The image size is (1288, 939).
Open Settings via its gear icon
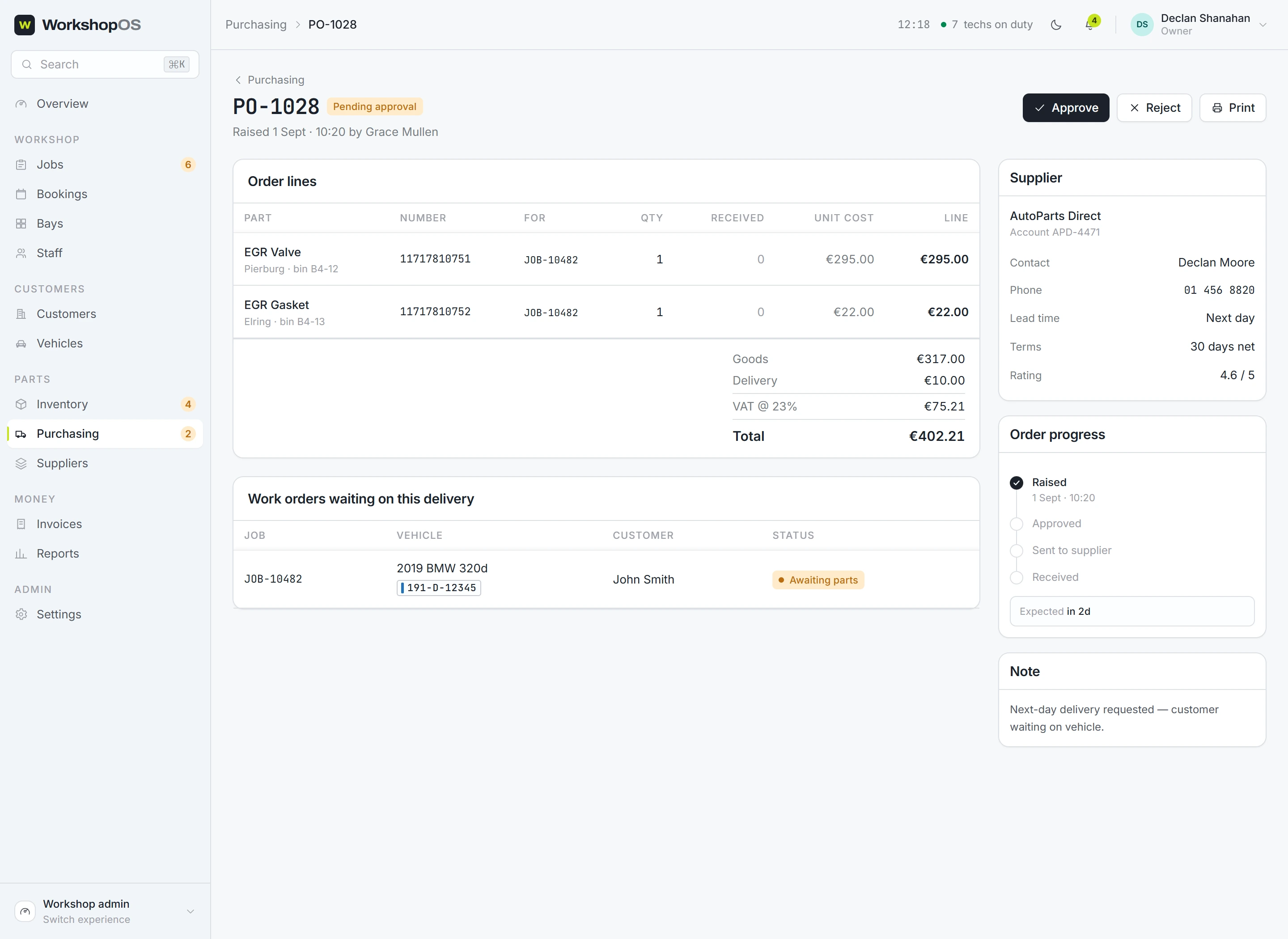(x=21, y=615)
